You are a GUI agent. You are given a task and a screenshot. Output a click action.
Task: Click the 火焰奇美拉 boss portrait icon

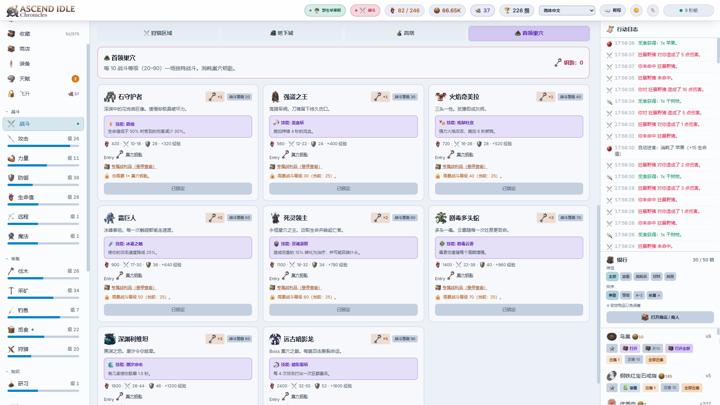point(441,96)
